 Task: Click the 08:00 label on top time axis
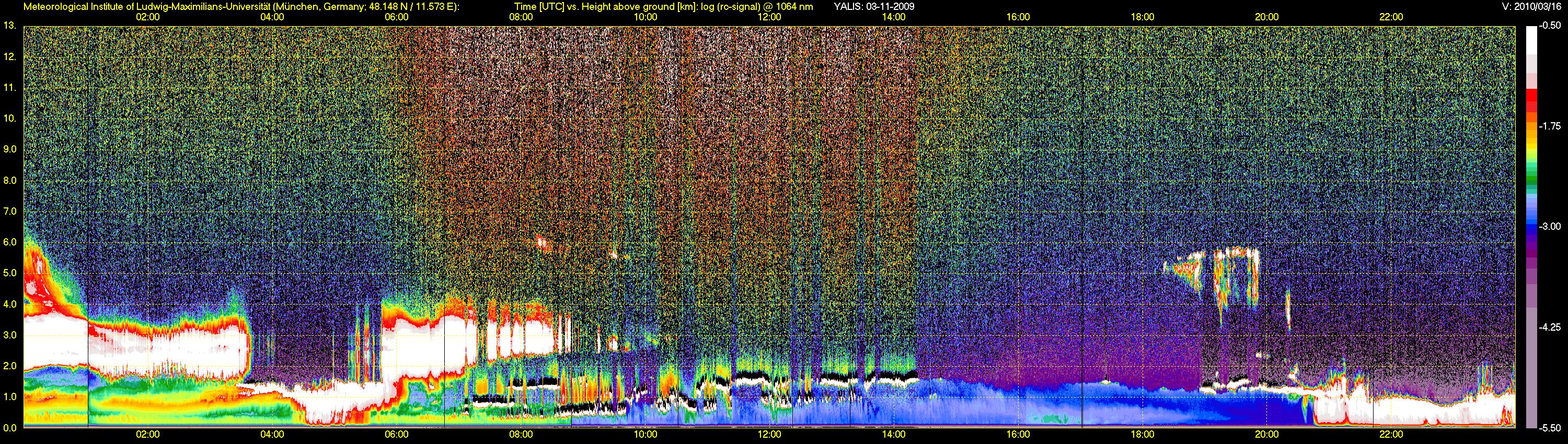coord(521,17)
